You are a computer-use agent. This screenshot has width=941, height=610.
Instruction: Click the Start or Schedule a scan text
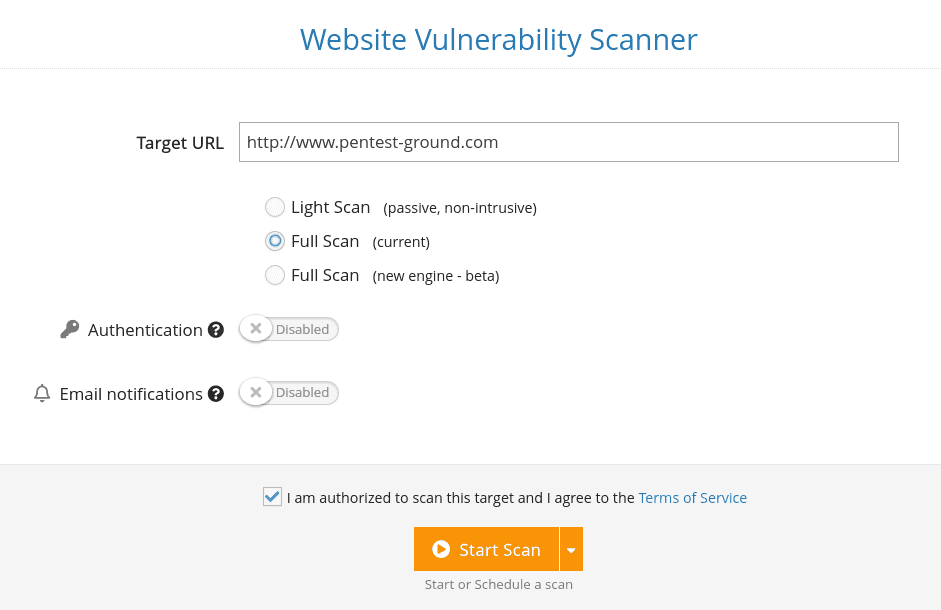[498, 584]
